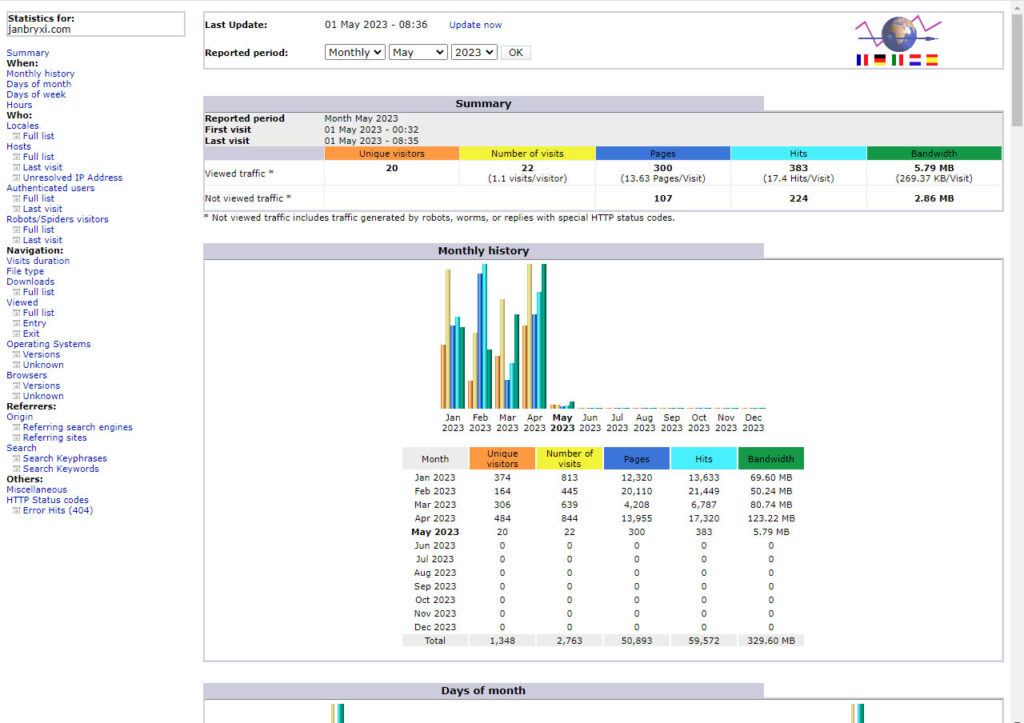The width and height of the screenshot is (1024, 723).
Task: Open the Monthly period type dropdown
Action: [x=355, y=53]
